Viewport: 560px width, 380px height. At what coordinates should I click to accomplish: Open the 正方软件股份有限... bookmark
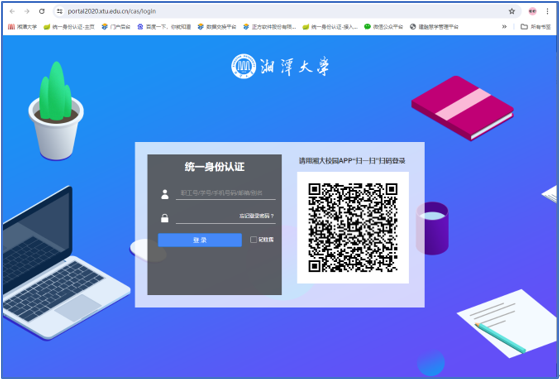coord(270,27)
